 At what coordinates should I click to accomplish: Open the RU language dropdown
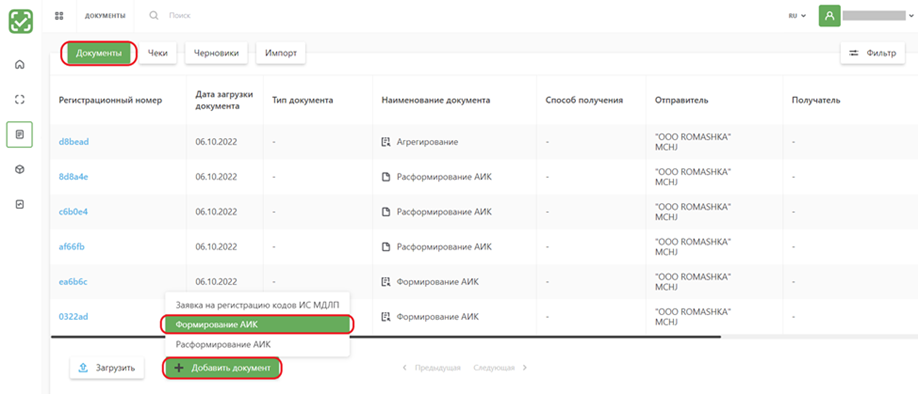pyautogui.click(x=797, y=16)
